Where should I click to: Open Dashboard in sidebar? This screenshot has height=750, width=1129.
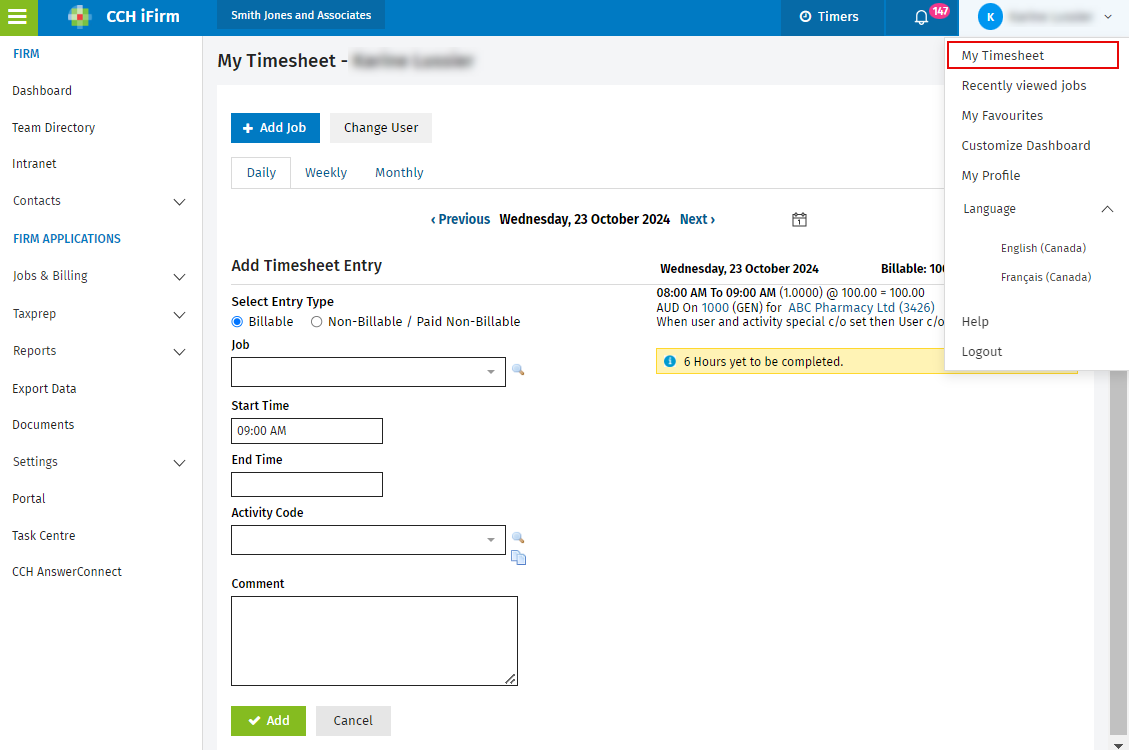point(42,91)
